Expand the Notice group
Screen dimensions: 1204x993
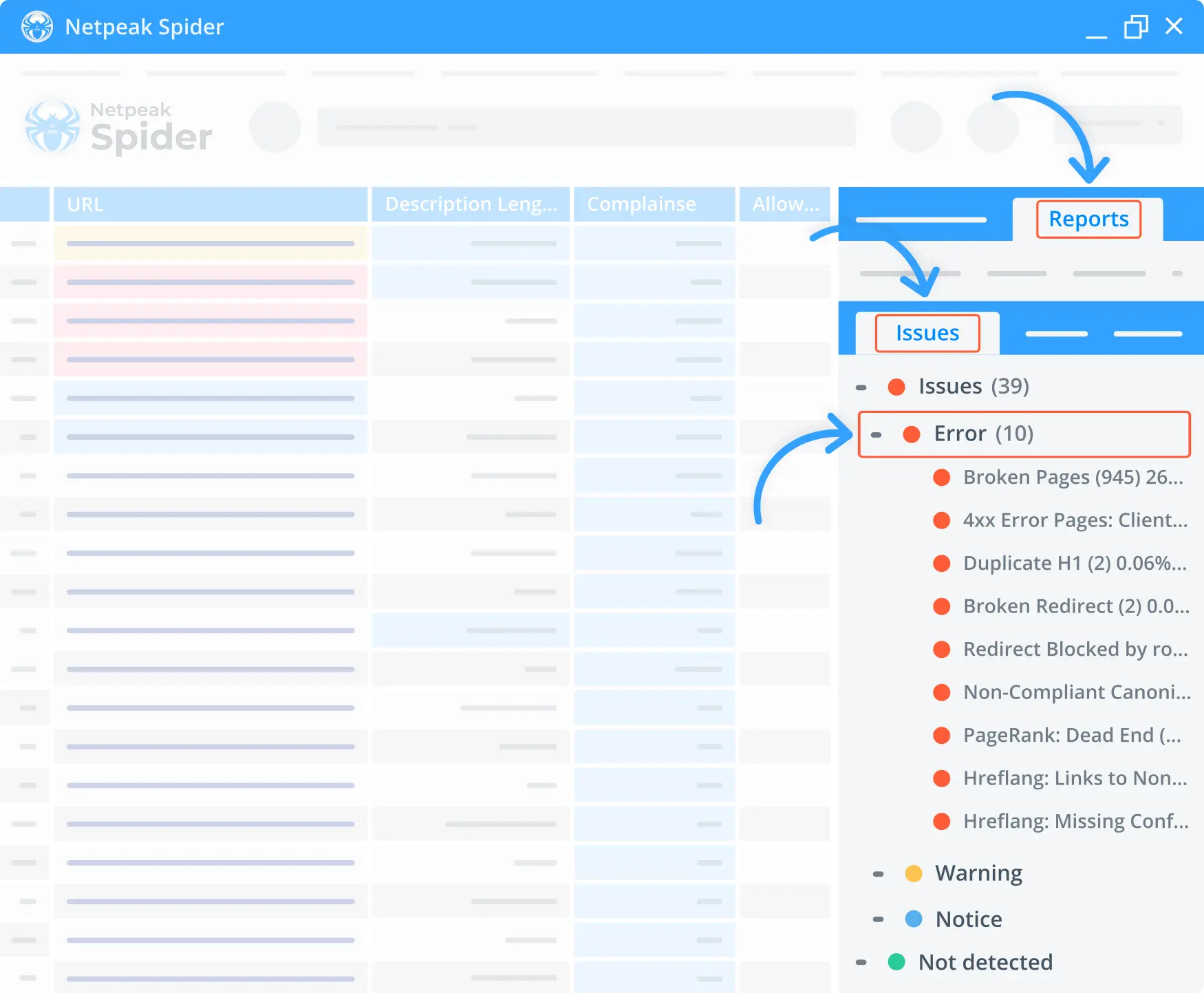pyautogui.click(x=878, y=919)
